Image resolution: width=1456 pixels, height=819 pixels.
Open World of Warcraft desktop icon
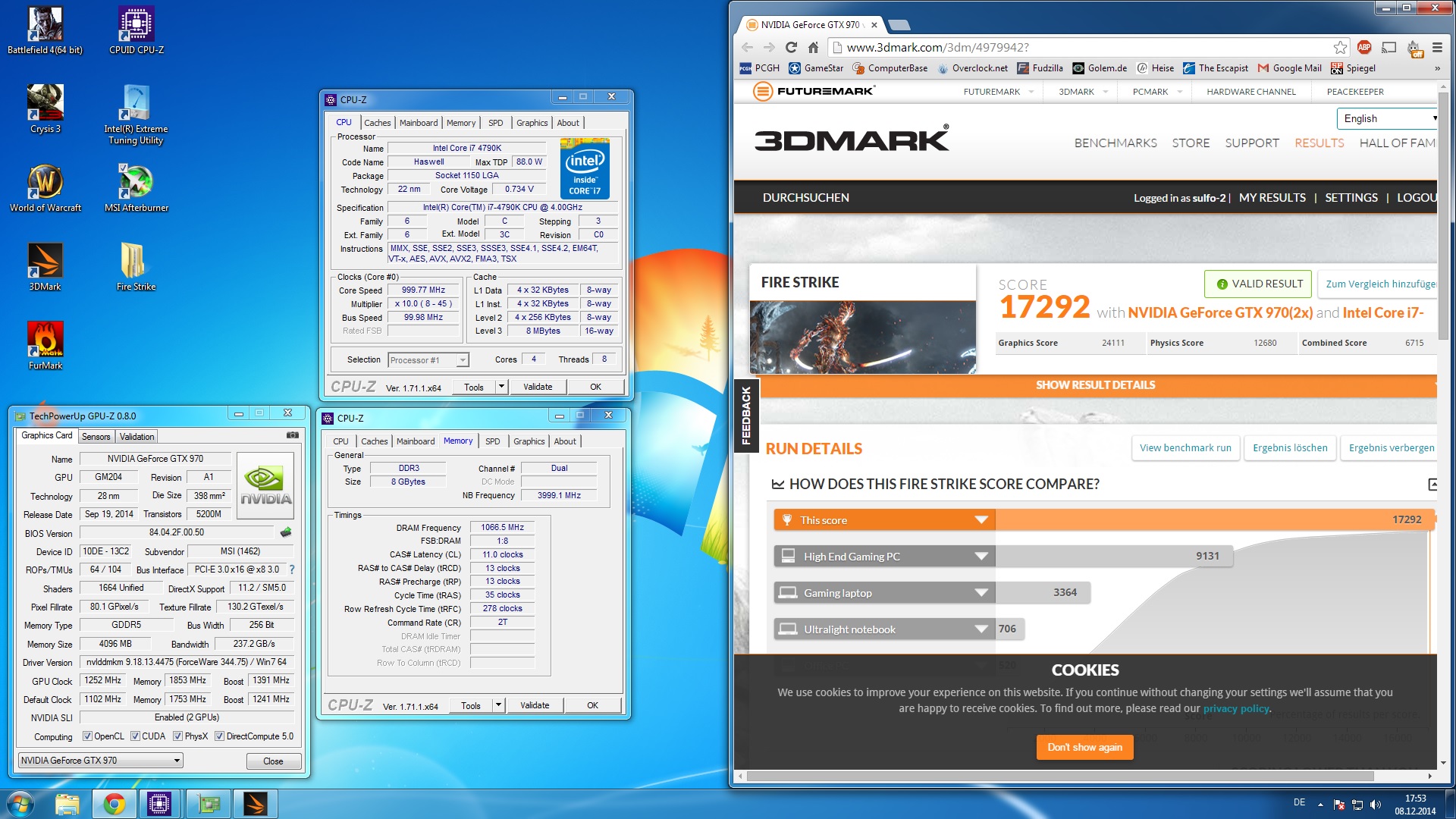[x=45, y=188]
